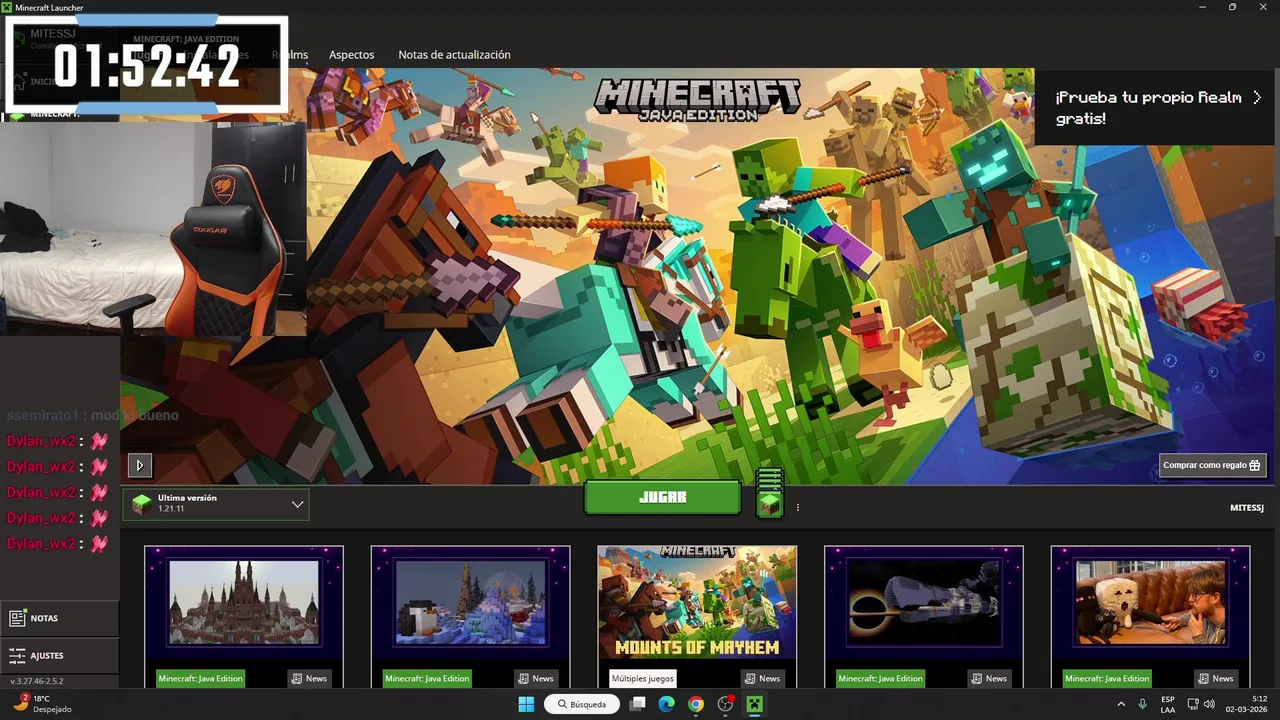Open the network icon in the system tray

click(x=1192, y=704)
